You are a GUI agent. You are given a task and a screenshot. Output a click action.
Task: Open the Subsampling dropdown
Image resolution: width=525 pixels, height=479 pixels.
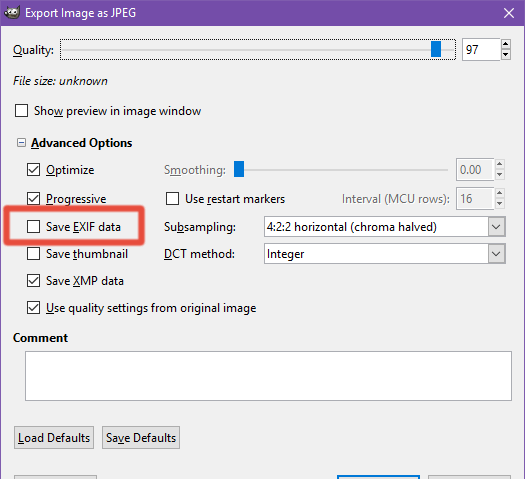385,227
